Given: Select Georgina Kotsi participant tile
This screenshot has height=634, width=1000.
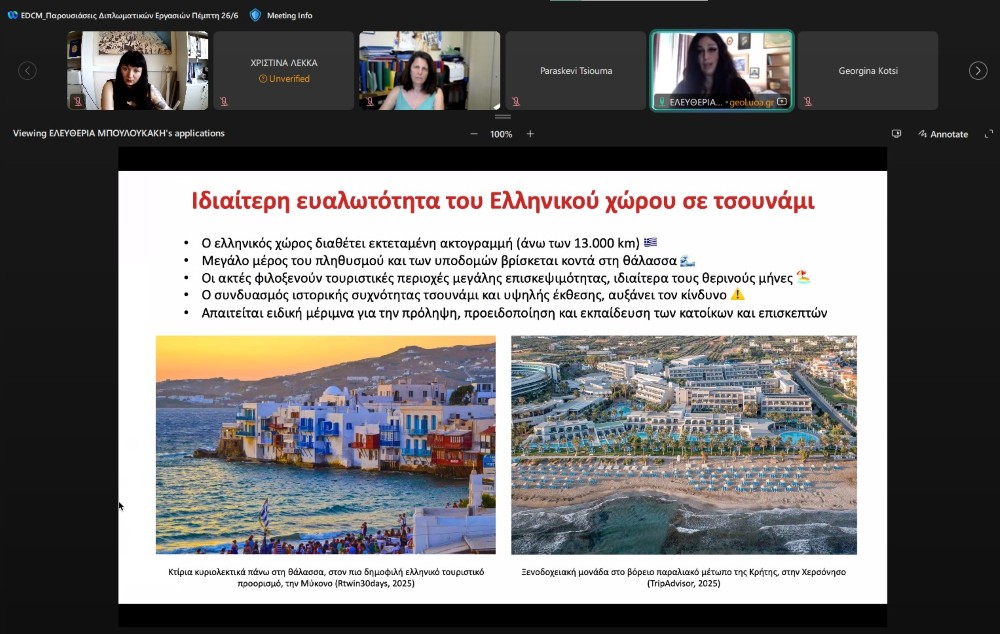Looking at the screenshot, I should 867,70.
